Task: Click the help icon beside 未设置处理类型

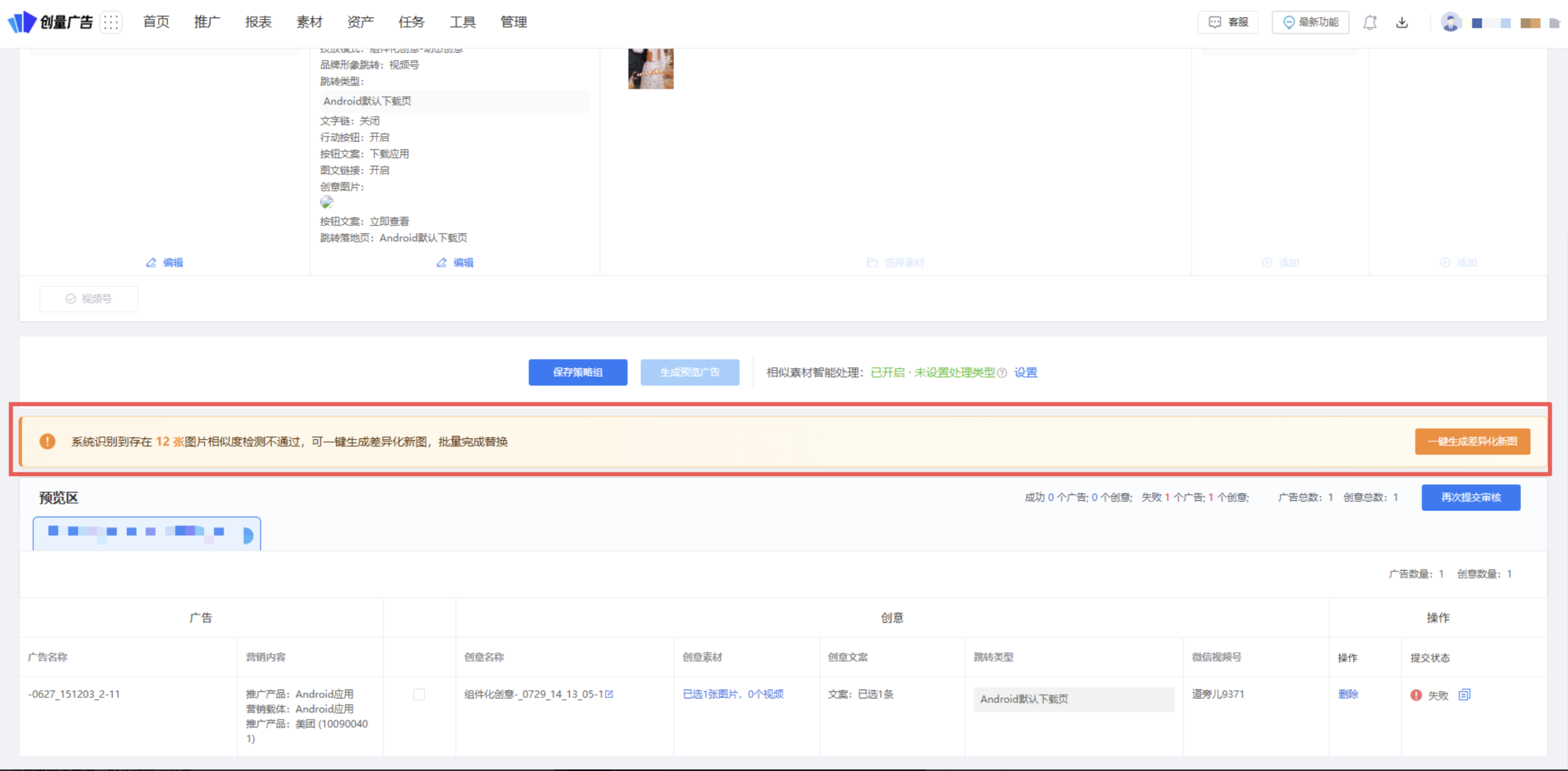Action: pyautogui.click(x=1002, y=373)
